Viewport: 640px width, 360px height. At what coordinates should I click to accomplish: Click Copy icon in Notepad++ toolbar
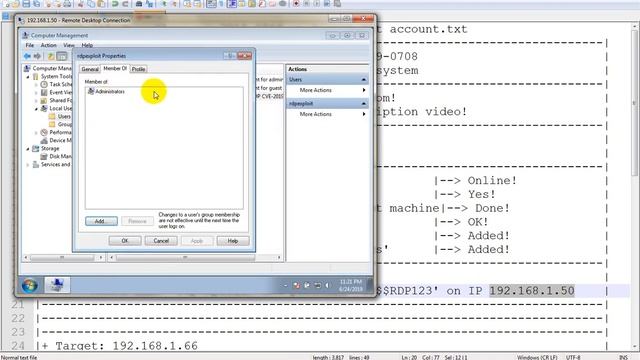pyautogui.click(x=91, y=4)
